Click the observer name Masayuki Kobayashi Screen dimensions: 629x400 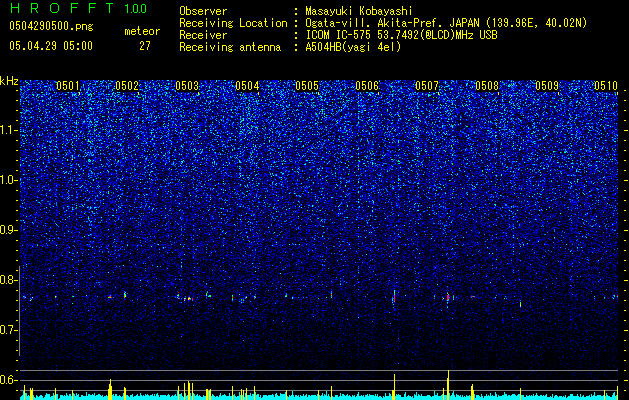[x=359, y=11]
